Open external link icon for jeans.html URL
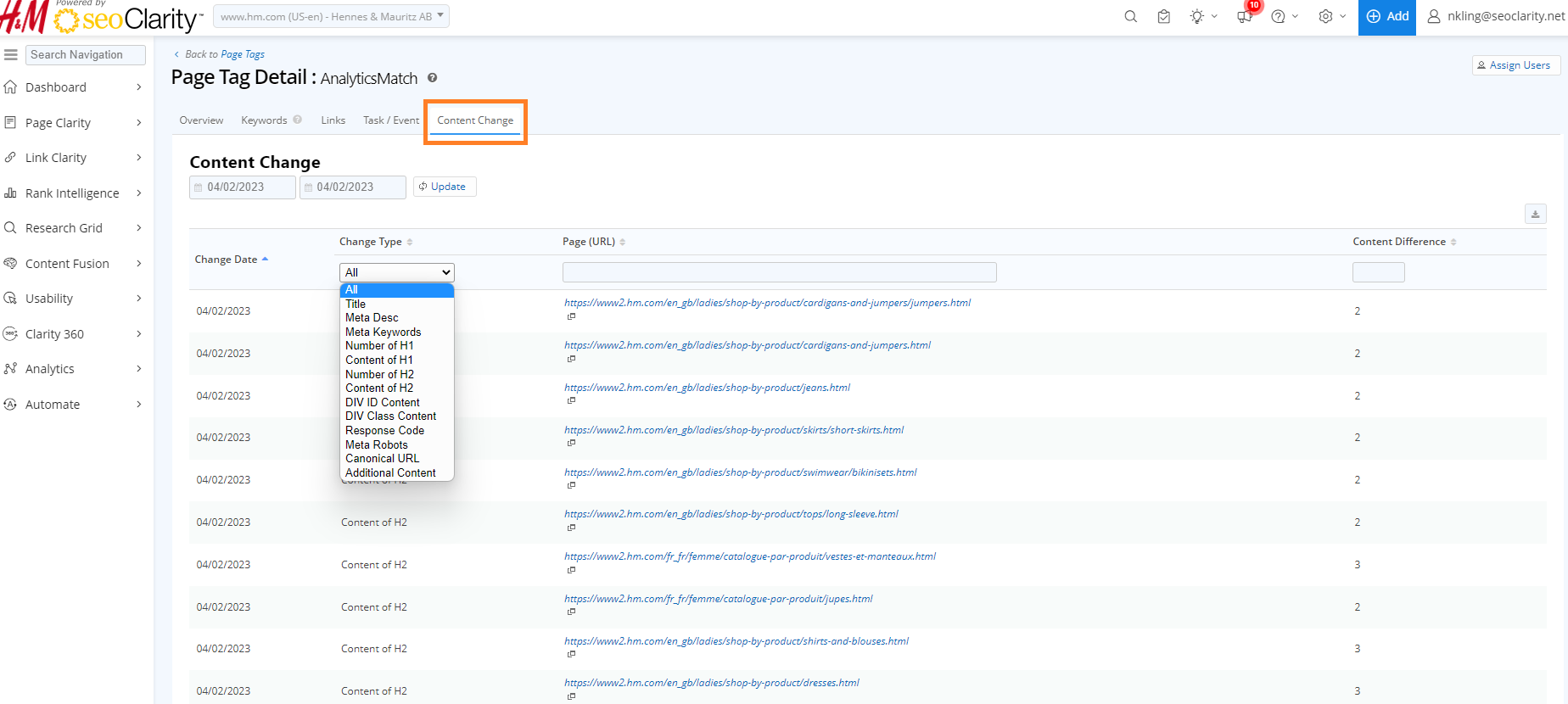Image resolution: width=1568 pixels, height=704 pixels. click(x=571, y=400)
